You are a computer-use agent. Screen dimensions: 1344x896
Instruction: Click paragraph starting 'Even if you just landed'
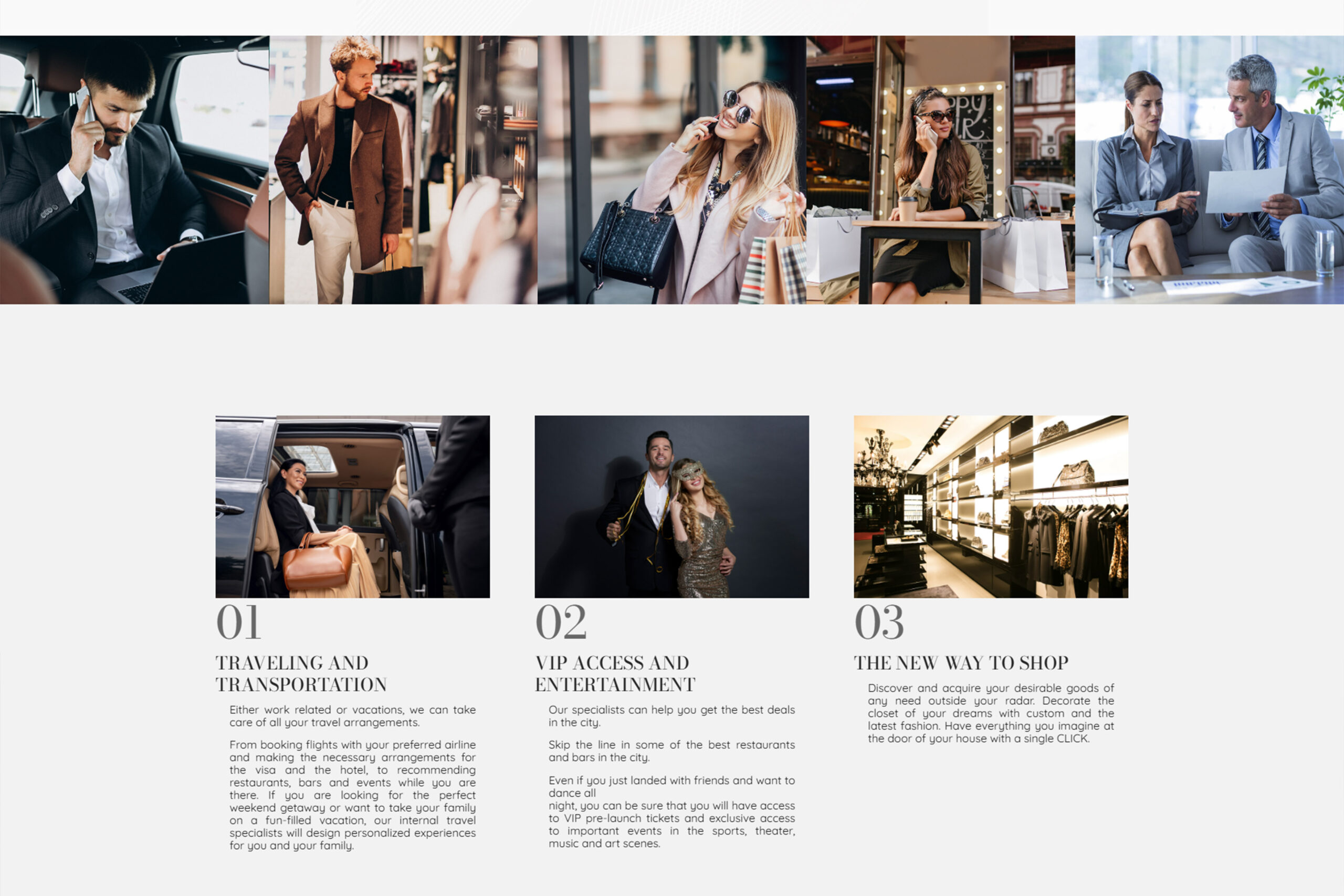pyautogui.click(x=672, y=811)
